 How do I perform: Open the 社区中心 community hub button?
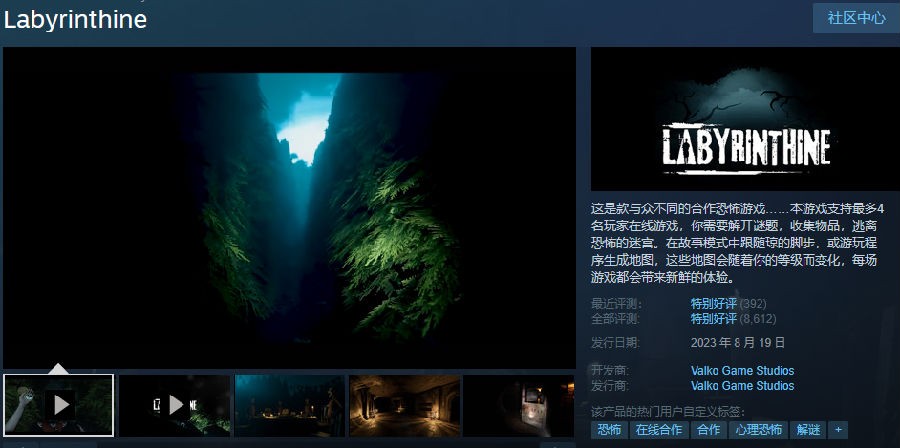click(x=856, y=18)
